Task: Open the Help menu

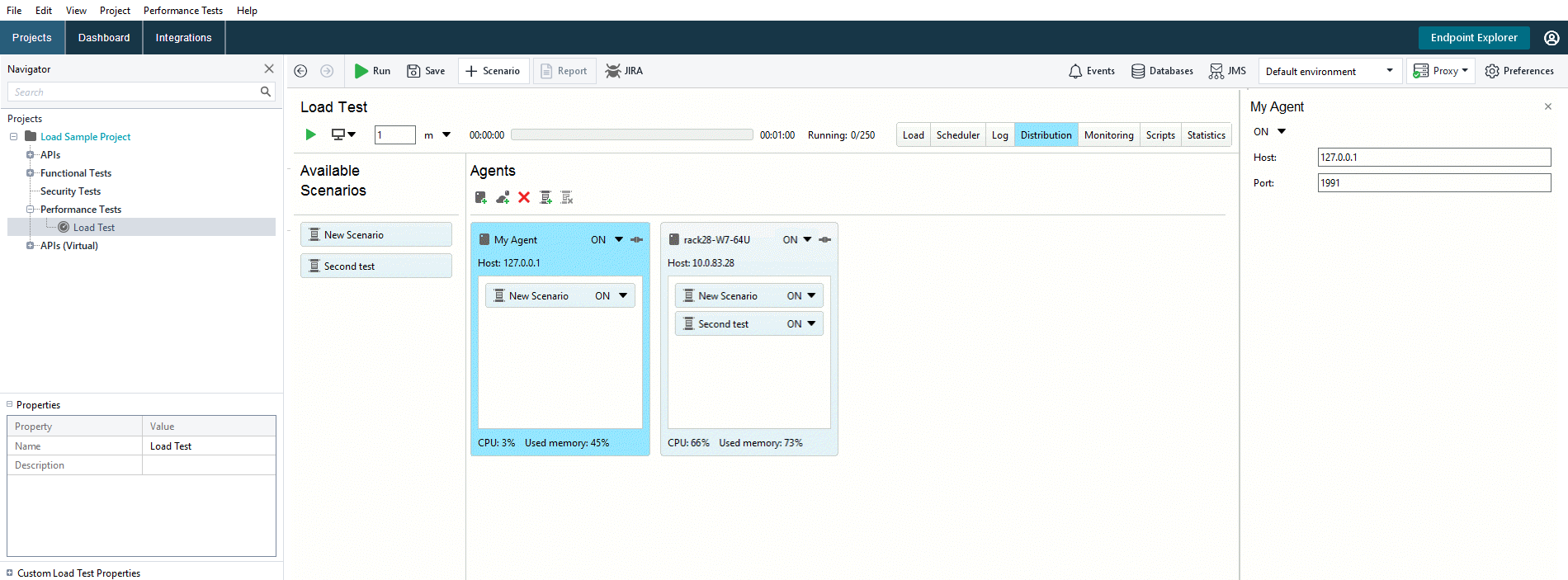Action: coord(247,11)
